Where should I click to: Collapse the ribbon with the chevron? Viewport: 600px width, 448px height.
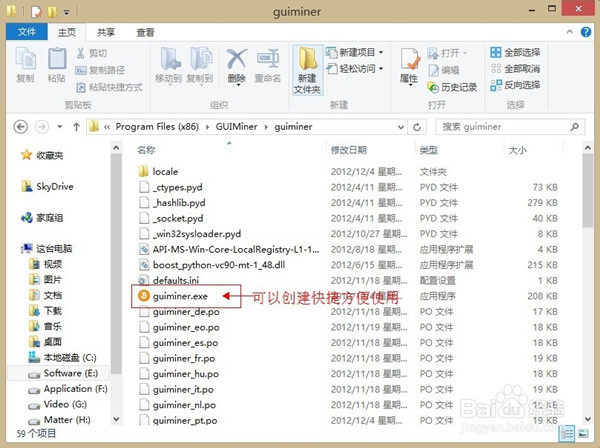[x=569, y=32]
